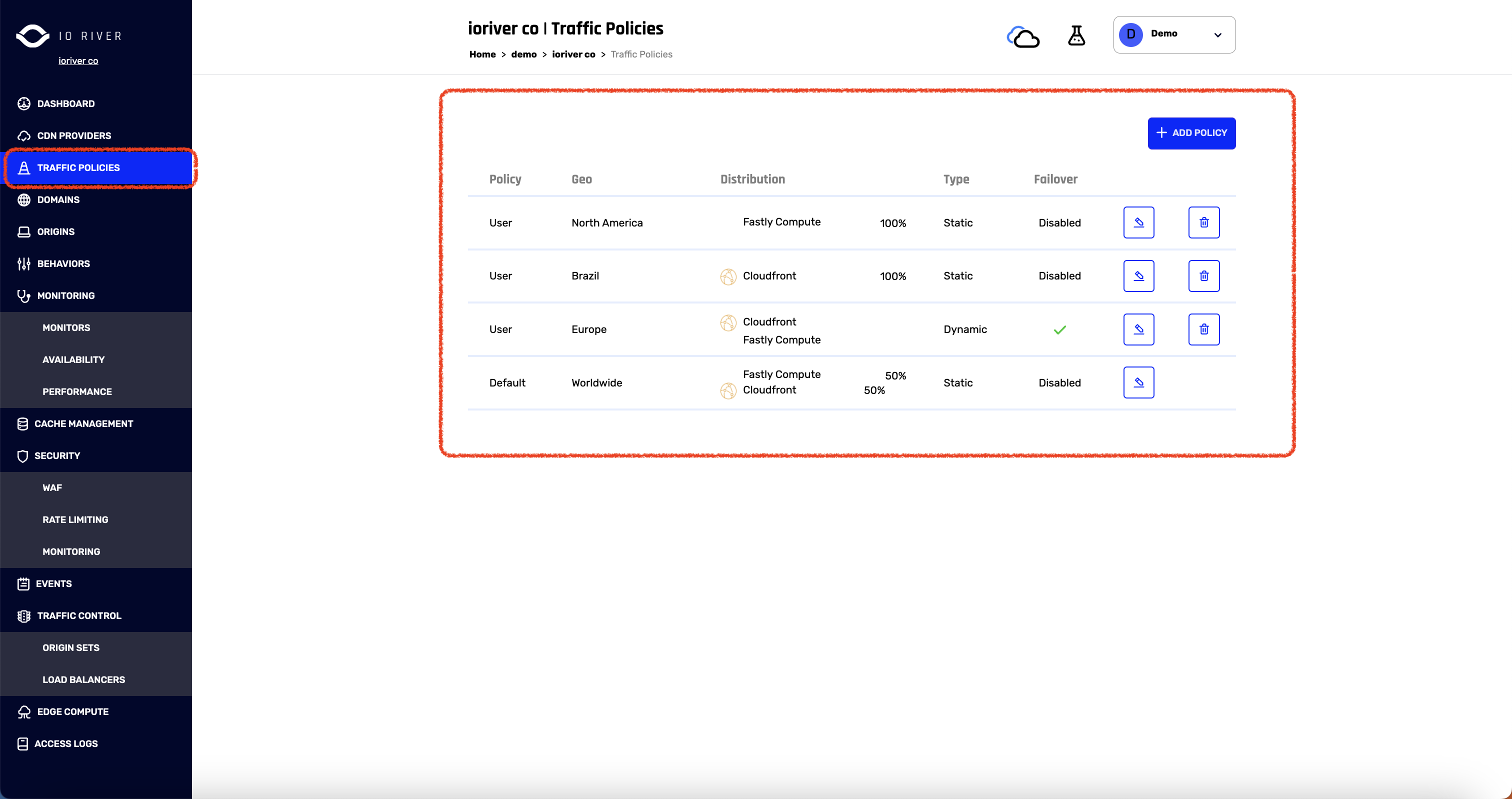1512x799 pixels.
Task: Click the Europe failover green checkmark
Action: click(x=1059, y=330)
